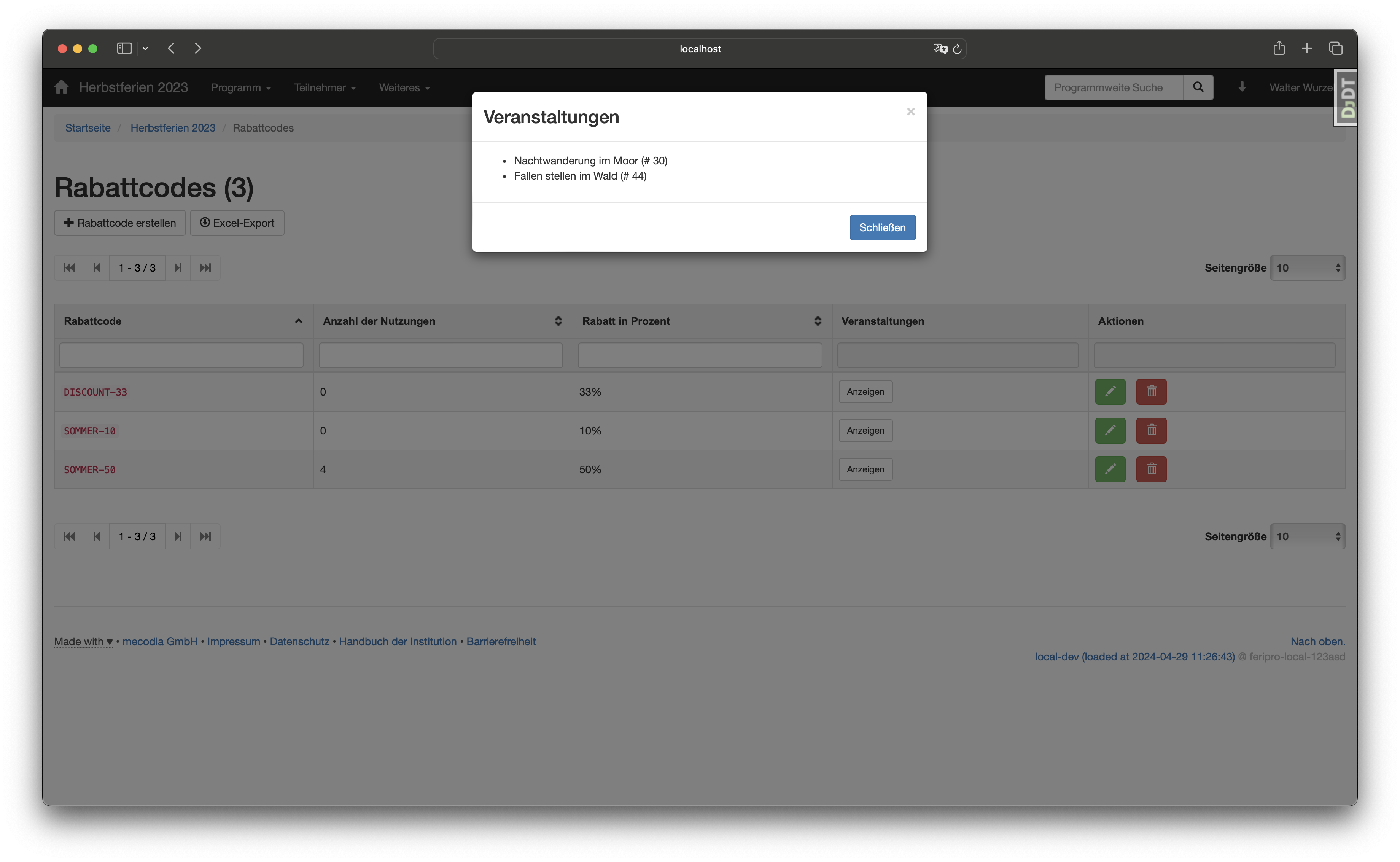
Task: Click Anzeigen for SOMMER-50 row
Action: tap(865, 469)
